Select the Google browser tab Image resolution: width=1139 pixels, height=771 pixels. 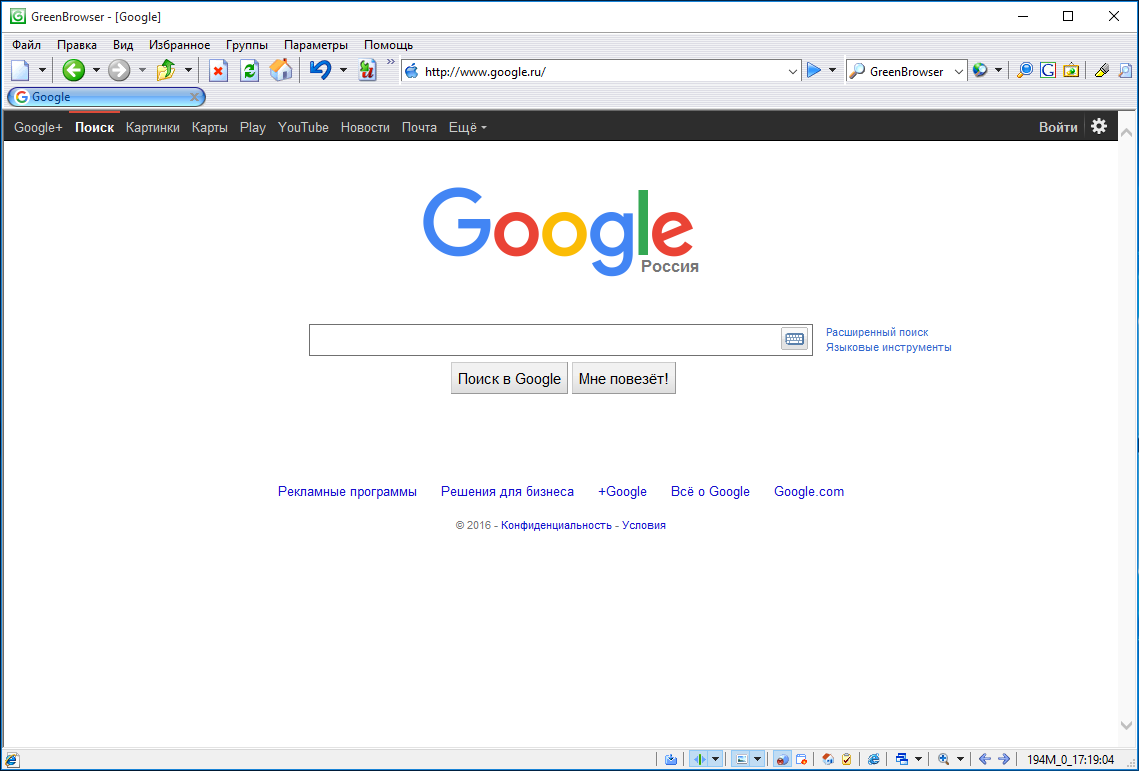click(x=106, y=97)
